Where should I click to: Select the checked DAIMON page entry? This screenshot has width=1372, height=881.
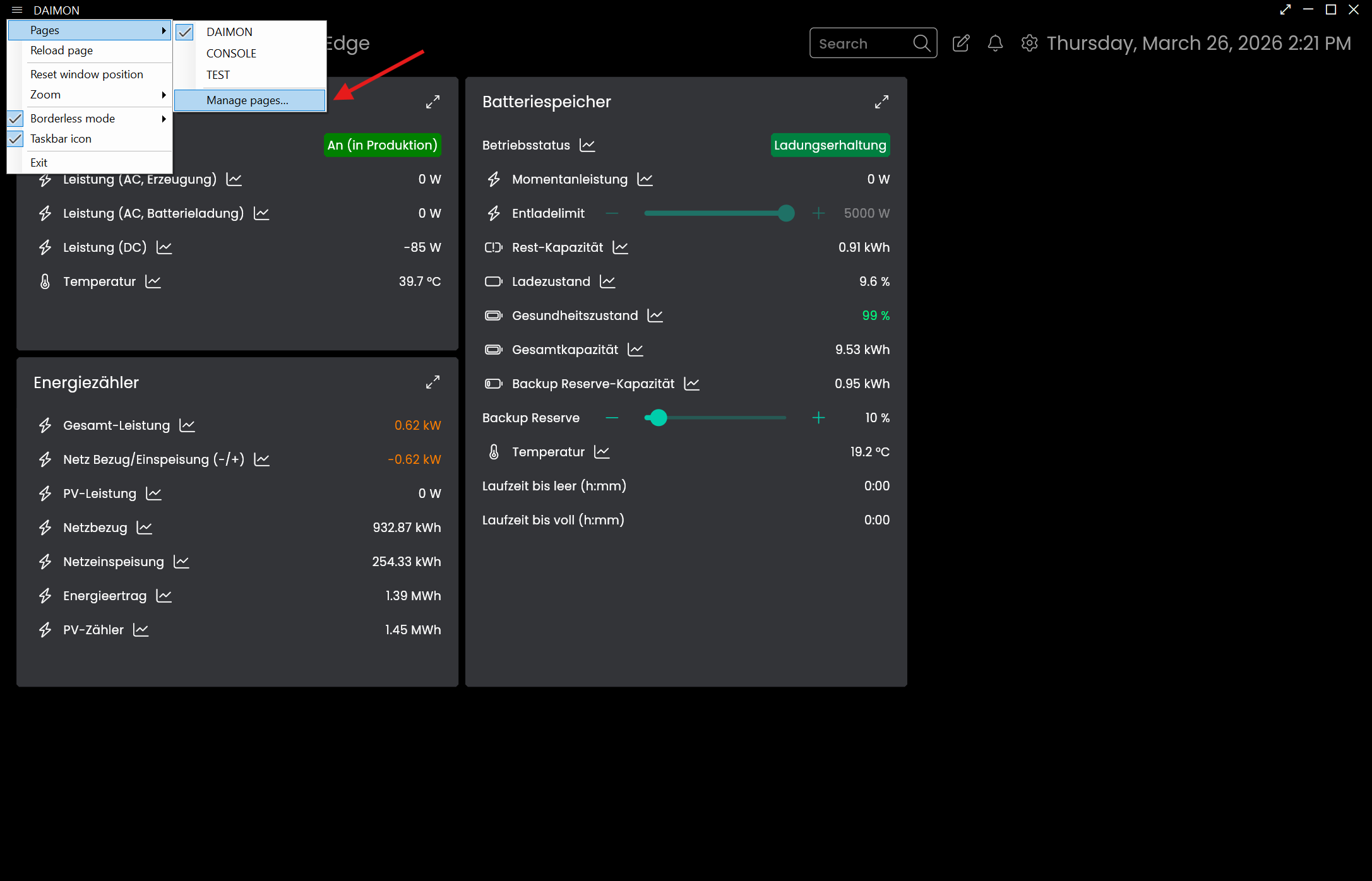pyautogui.click(x=229, y=32)
